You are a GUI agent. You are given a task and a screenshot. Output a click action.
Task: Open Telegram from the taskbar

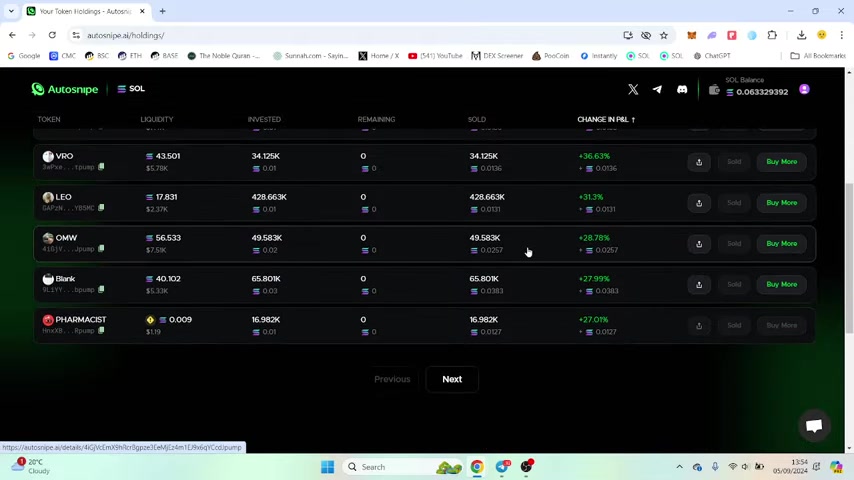click(502, 467)
